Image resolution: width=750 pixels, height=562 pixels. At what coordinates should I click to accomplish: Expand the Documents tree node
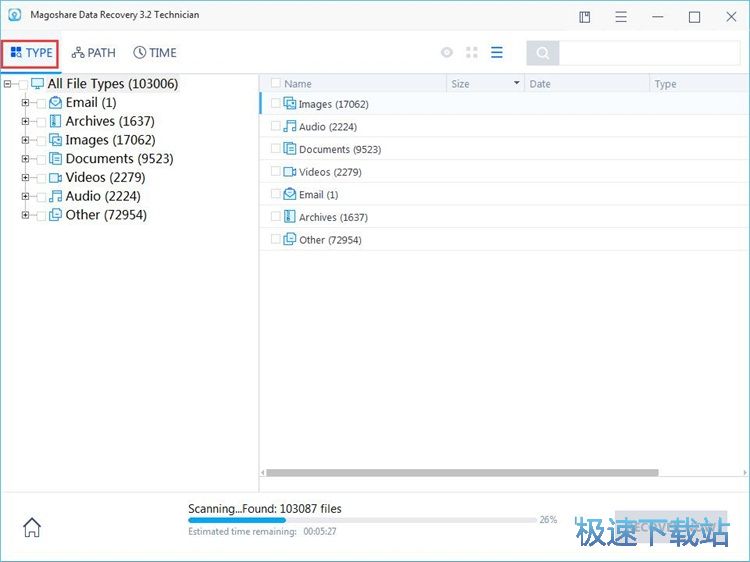(x=25, y=159)
